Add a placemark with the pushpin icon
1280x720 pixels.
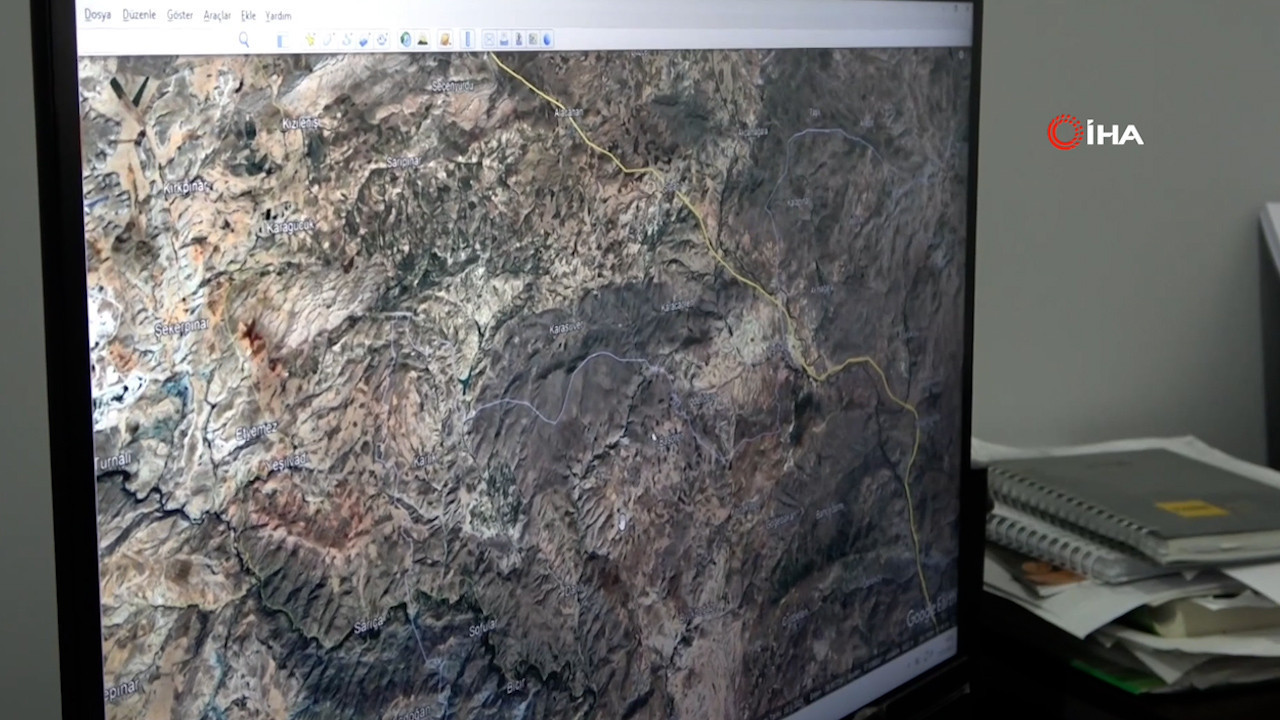pos(310,40)
